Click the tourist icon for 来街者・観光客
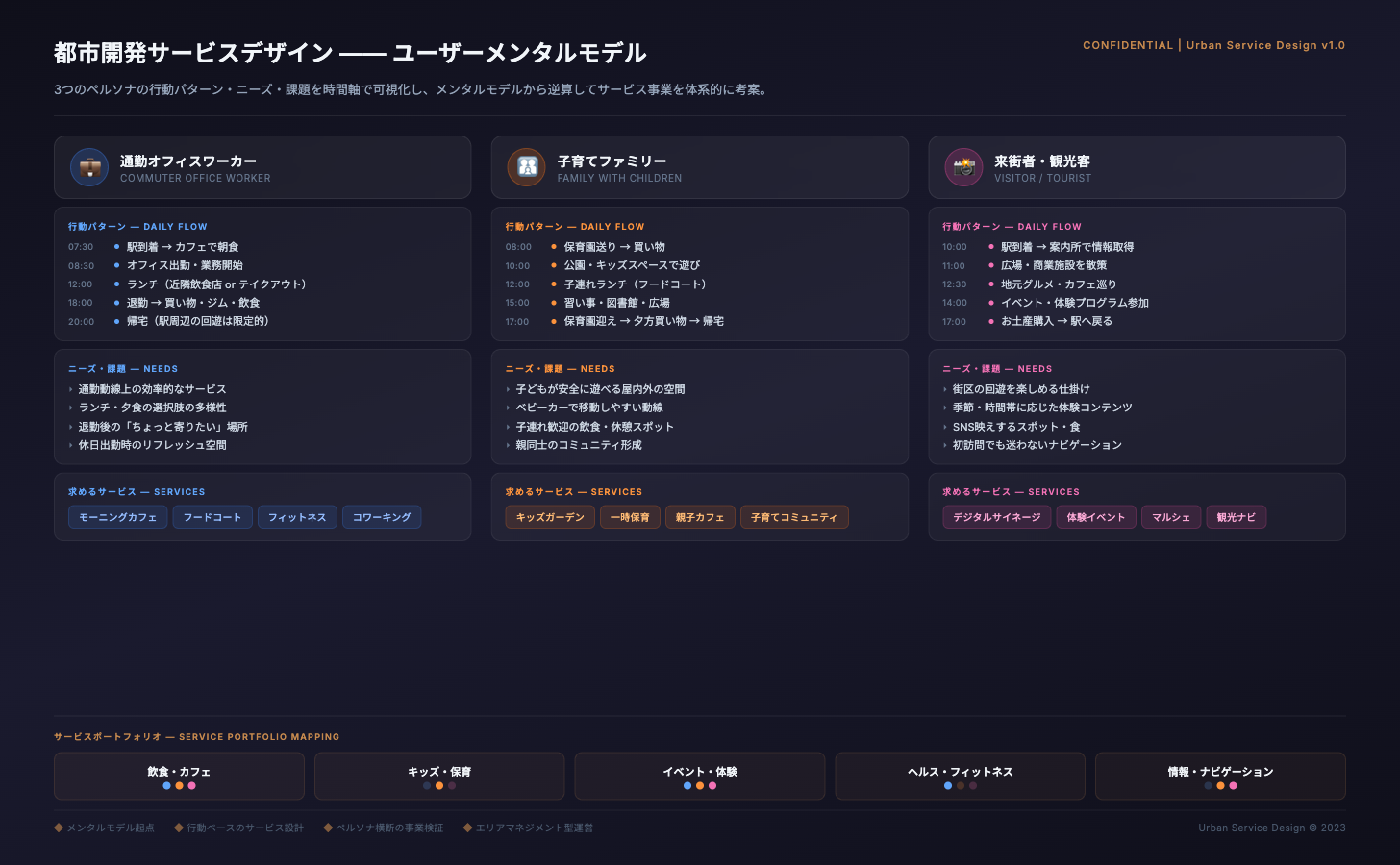The image size is (1400, 865). (x=963, y=167)
